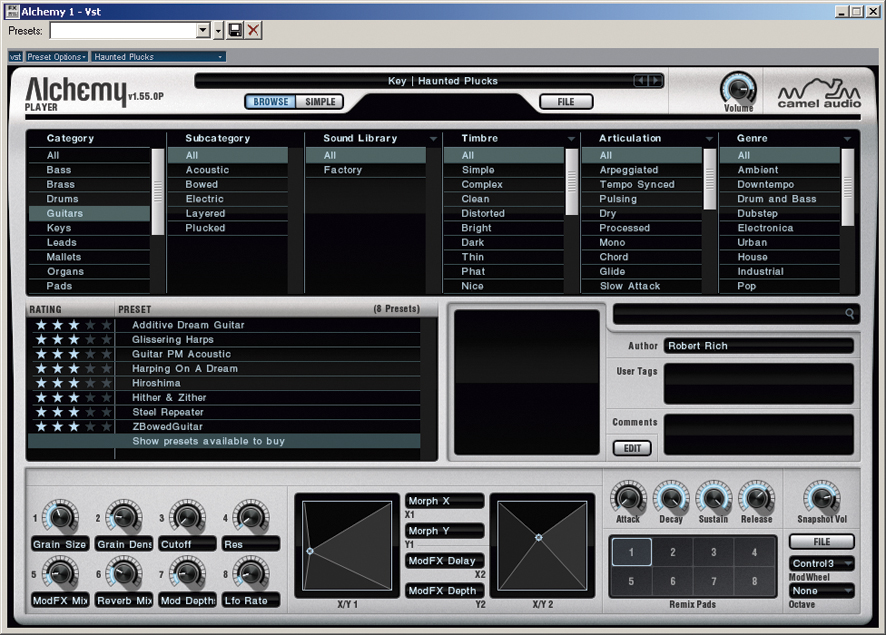Screen dimensions: 886x635
Task: Open the small arrow menu beside Presets combo
Action: click(x=219, y=31)
